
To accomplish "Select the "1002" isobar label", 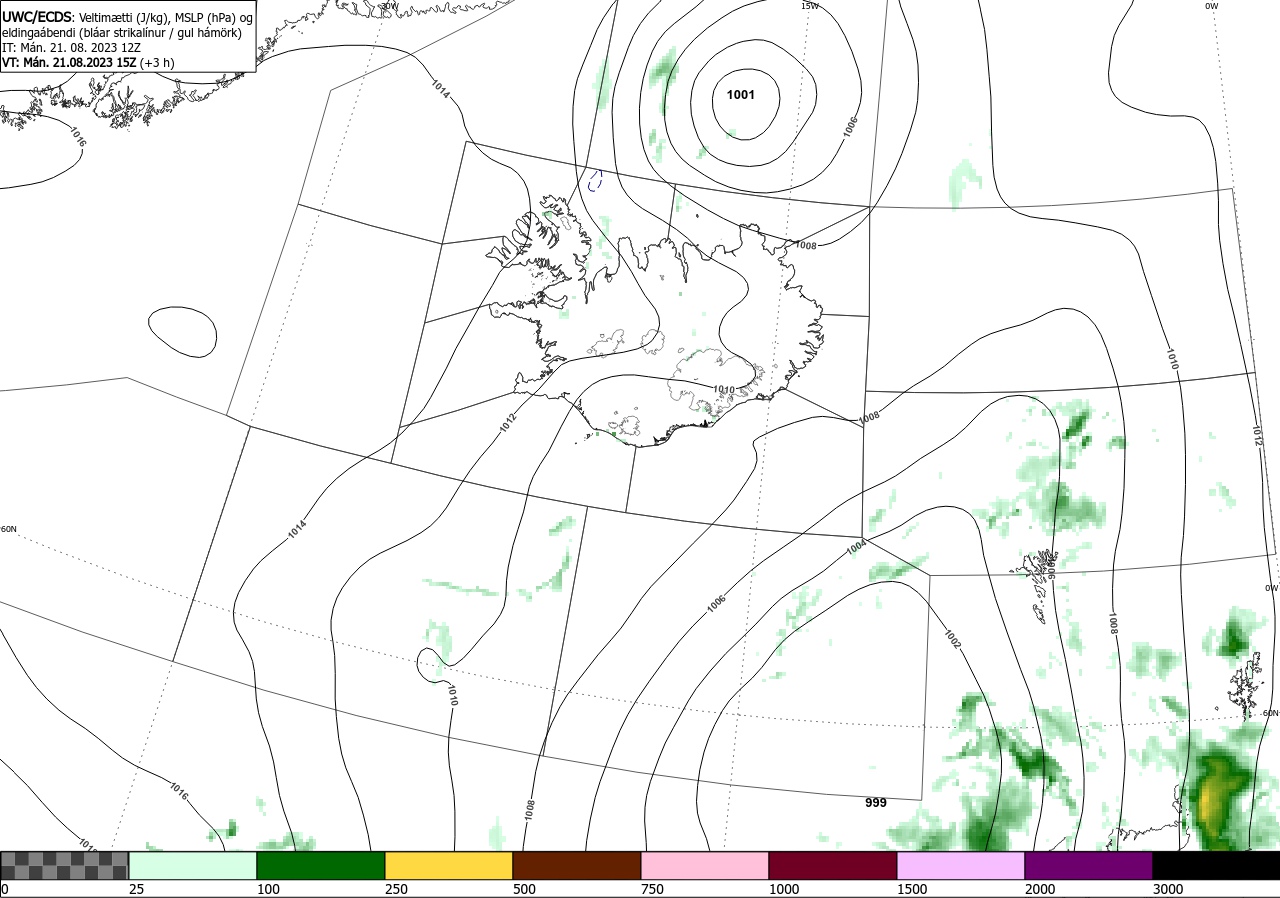I will (951, 638).
